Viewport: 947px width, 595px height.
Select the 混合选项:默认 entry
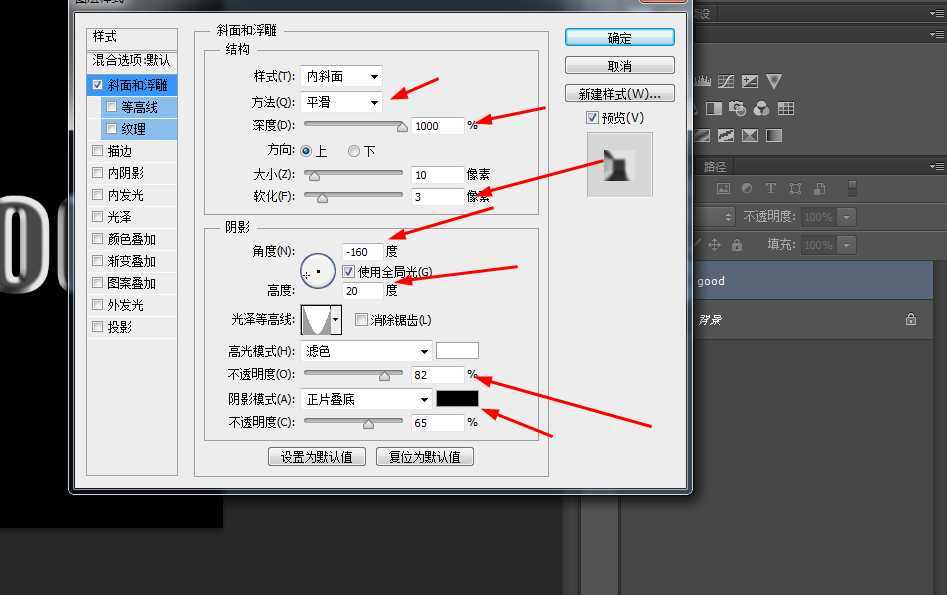pos(131,62)
